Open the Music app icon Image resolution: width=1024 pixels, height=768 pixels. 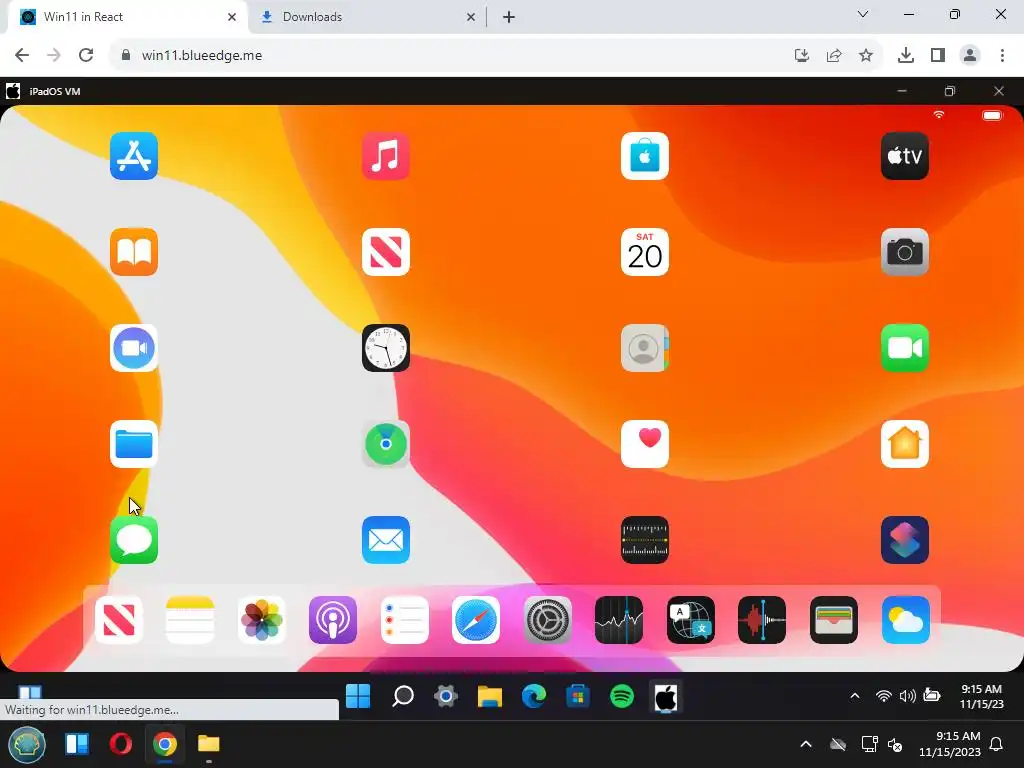point(386,156)
